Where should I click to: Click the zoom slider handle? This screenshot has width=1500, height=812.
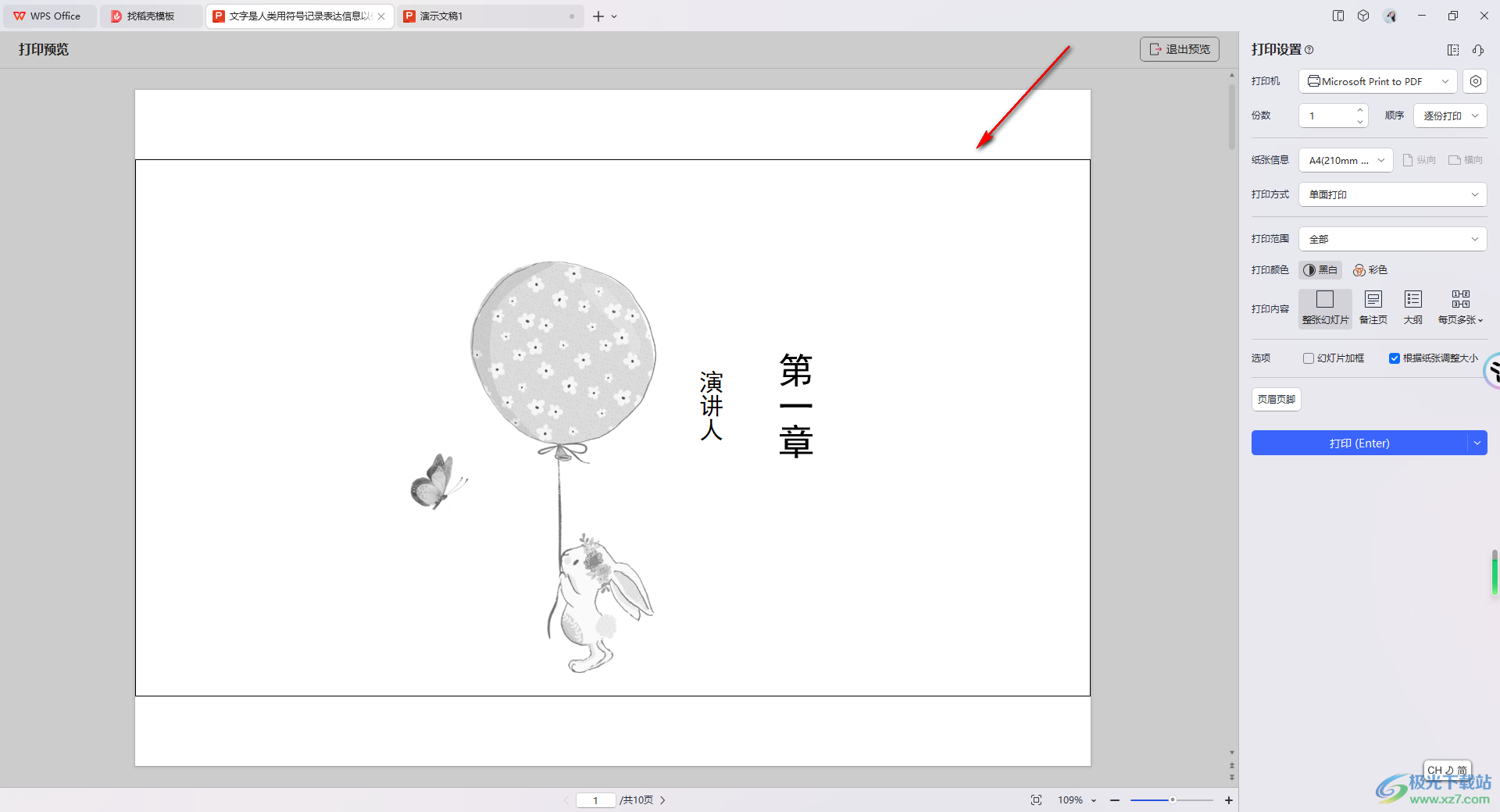[x=1172, y=800]
